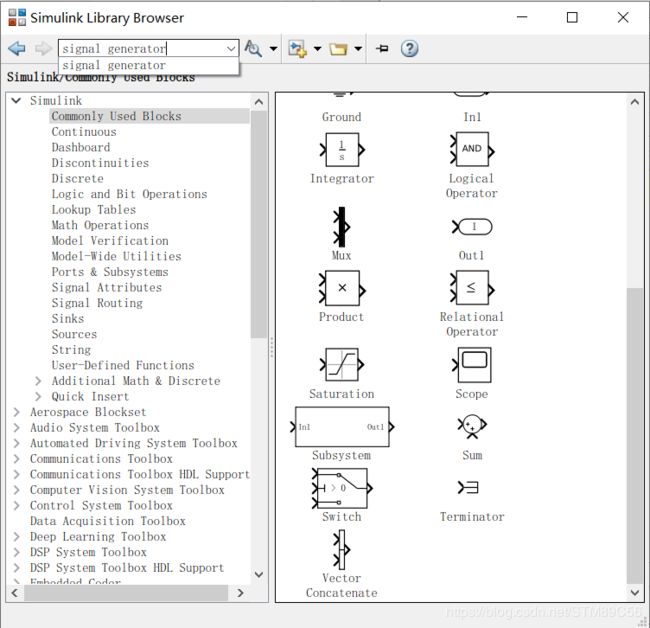The width and height of the screenshot is (650, 628).
Task: Expand Aerospace Blockset library
Action: tap(16, 412)
